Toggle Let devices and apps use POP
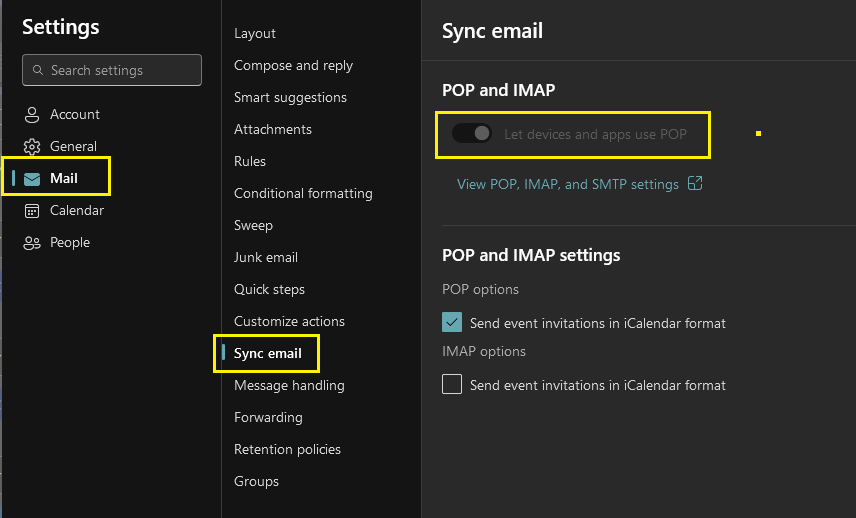This screenshot has height=518, width=856. [x=472, y=133]
